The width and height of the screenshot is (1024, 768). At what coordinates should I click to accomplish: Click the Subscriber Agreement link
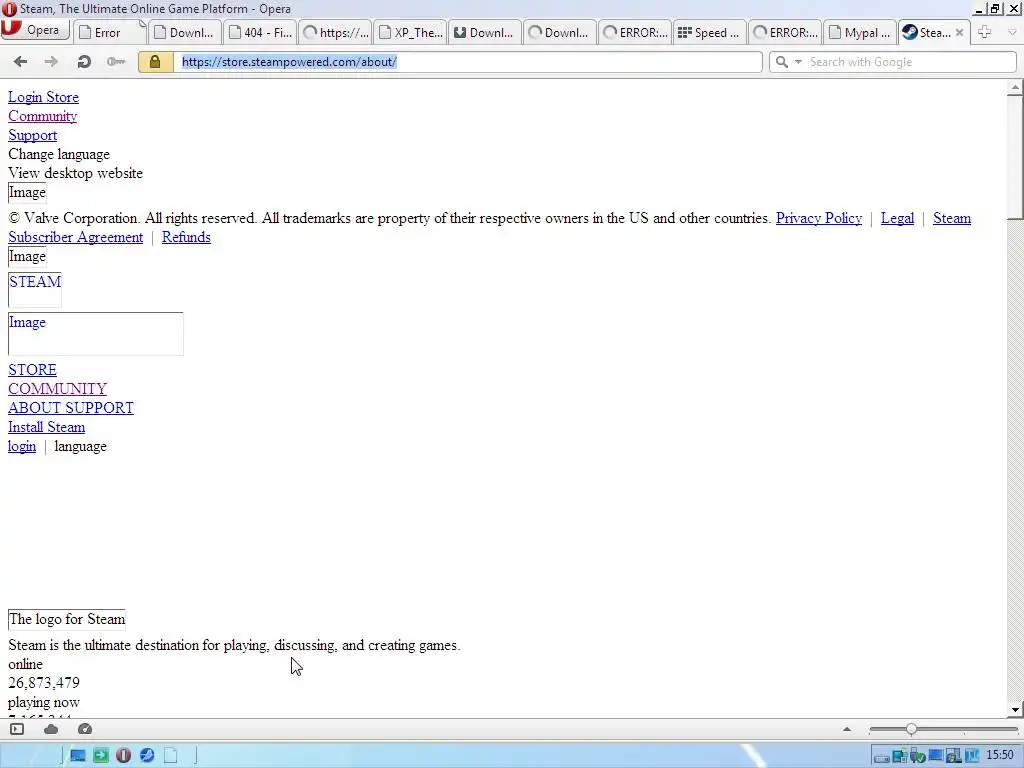point(75,237)
